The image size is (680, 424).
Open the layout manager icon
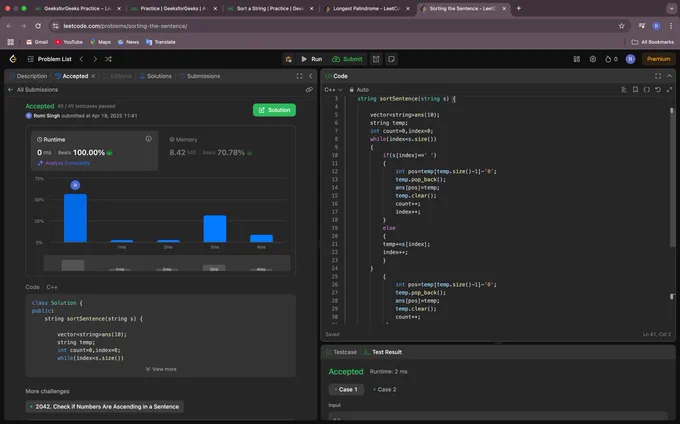pos(576,59)
